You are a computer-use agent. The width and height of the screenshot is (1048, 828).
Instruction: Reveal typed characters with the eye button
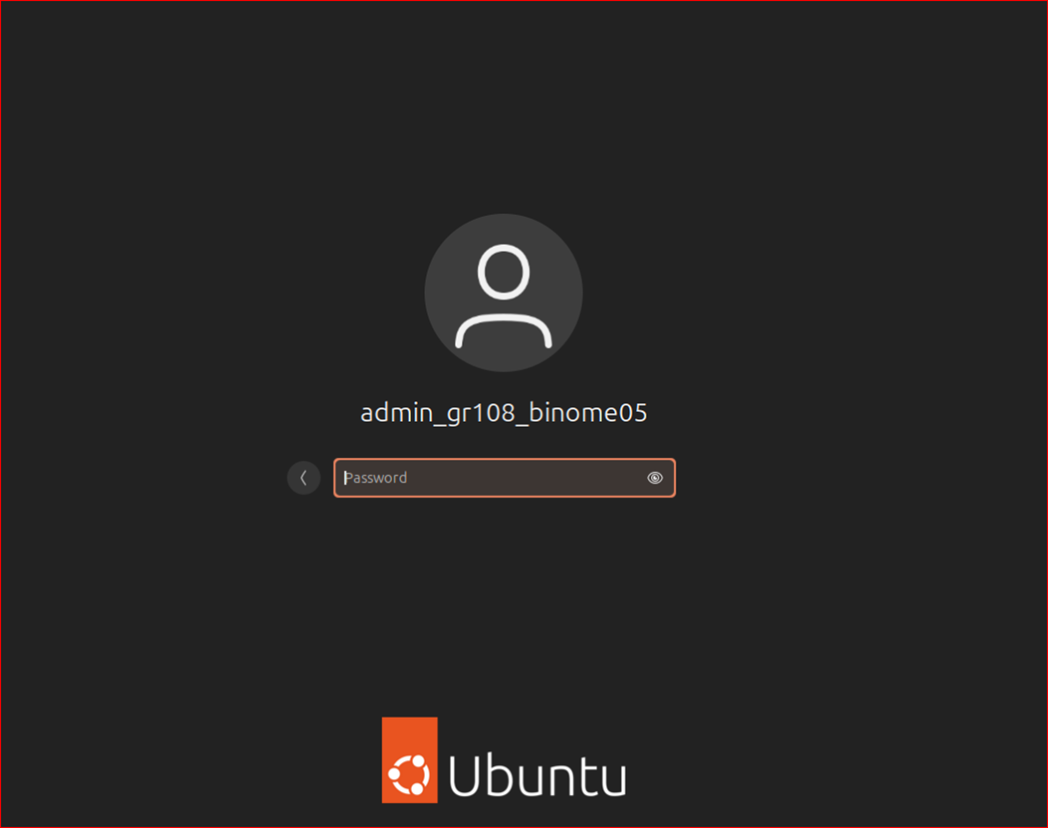pyautogui.click(x=654, y=478)
